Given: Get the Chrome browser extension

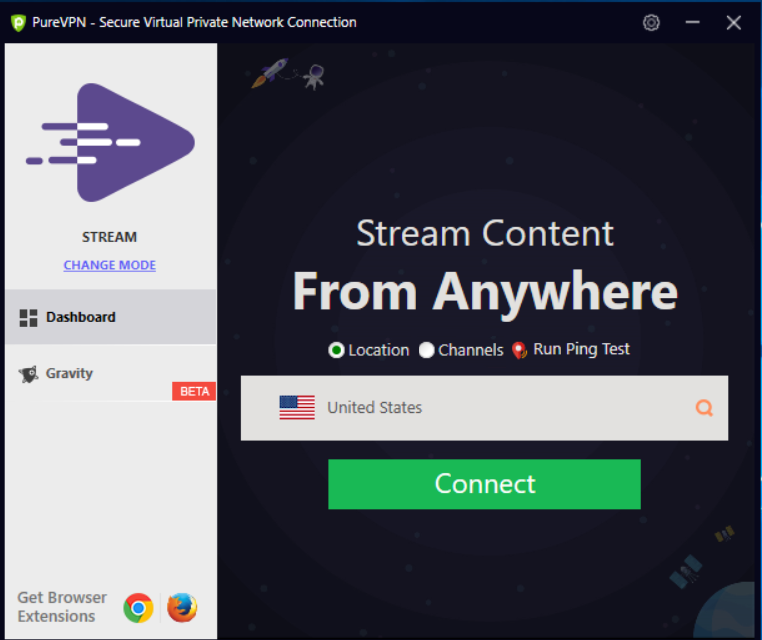Looking at the screenshot, I should pyautogui.click(x=138, y=607).
